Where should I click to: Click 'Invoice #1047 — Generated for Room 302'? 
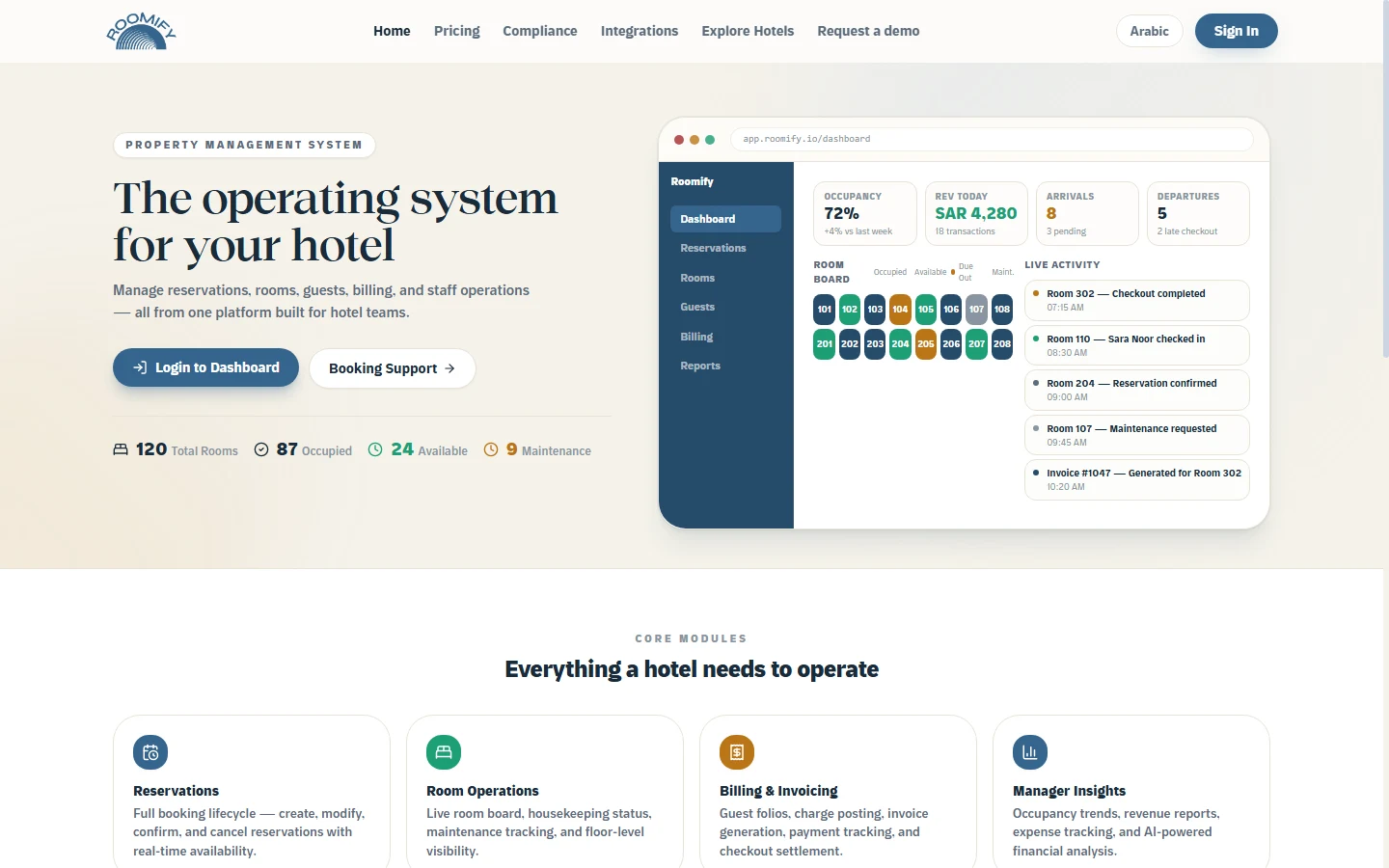pos(1137,479)
